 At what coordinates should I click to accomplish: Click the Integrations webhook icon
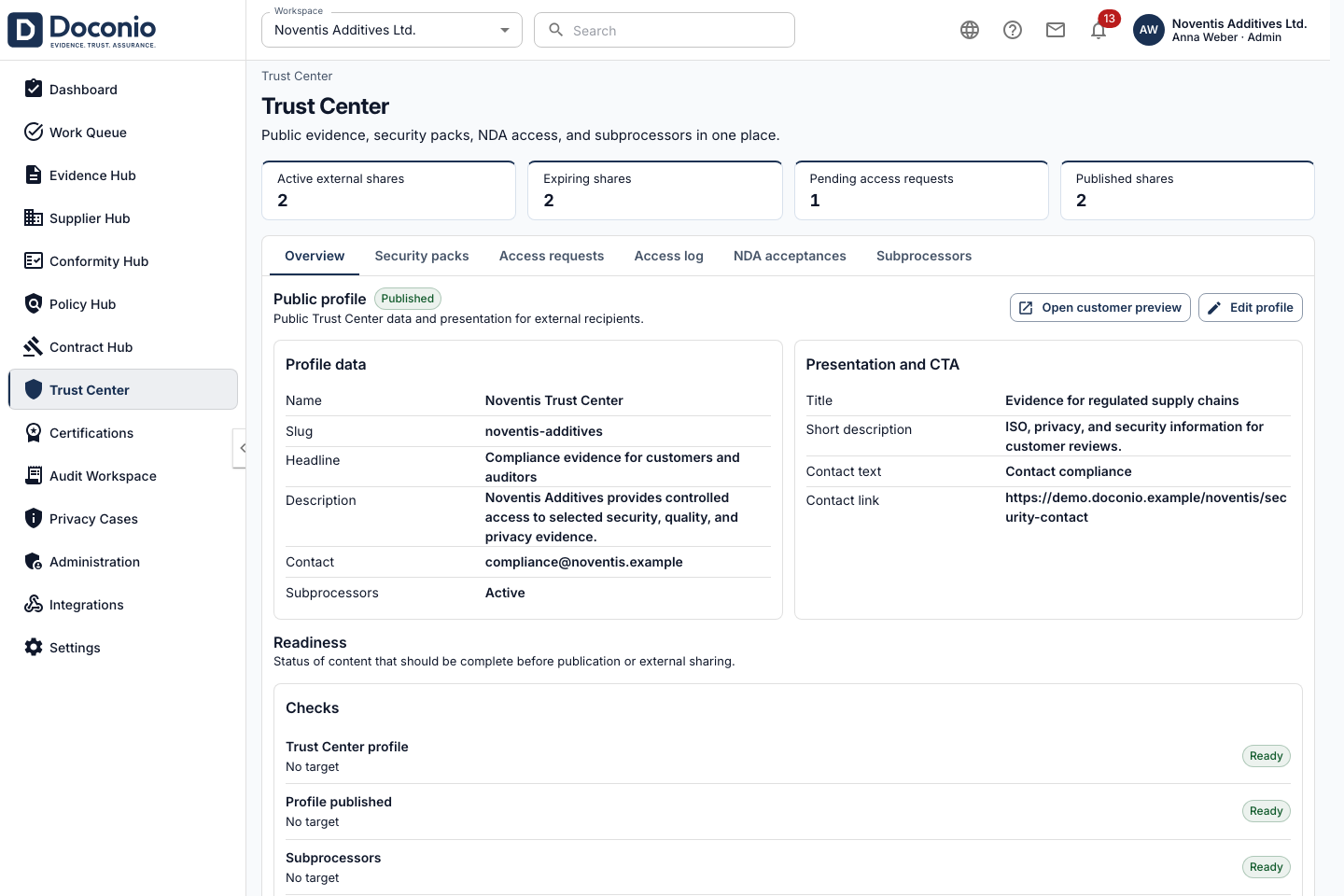(x=34, y=604)
